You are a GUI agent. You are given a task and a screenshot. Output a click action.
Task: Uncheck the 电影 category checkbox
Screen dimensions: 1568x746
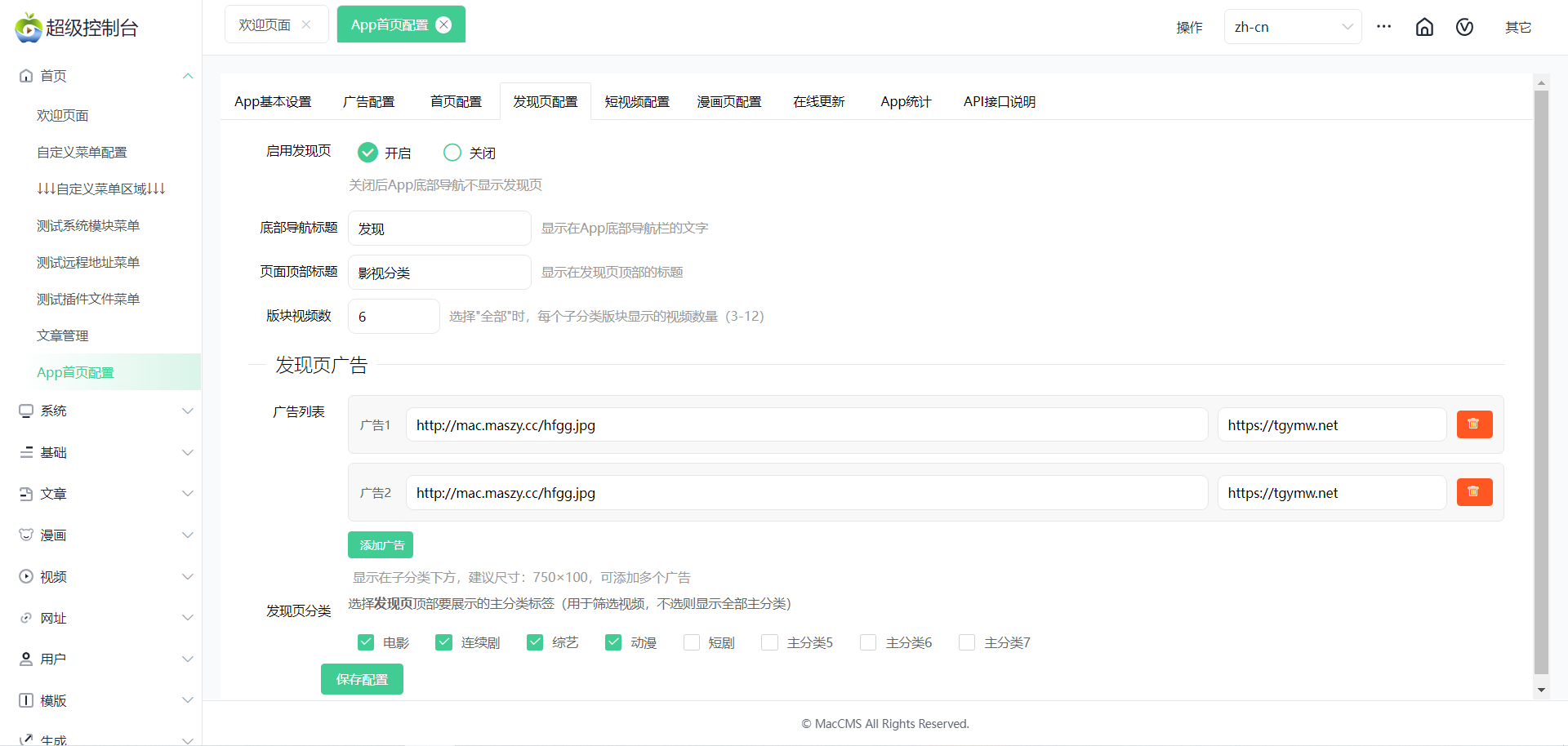tap(366, 642)
